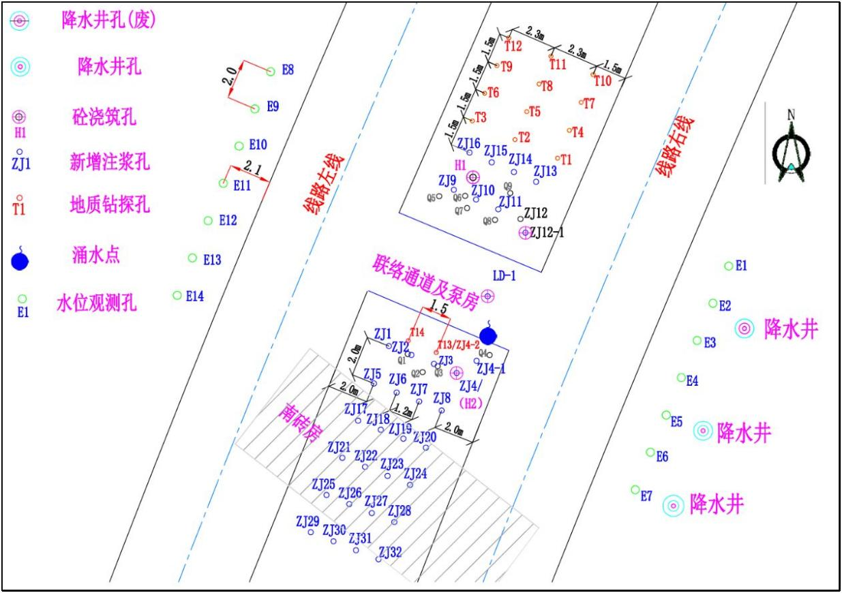The height and width of the screenshot is (593, 842).
Task: Click the hole symbol next to LD-1
Action: 487,295
